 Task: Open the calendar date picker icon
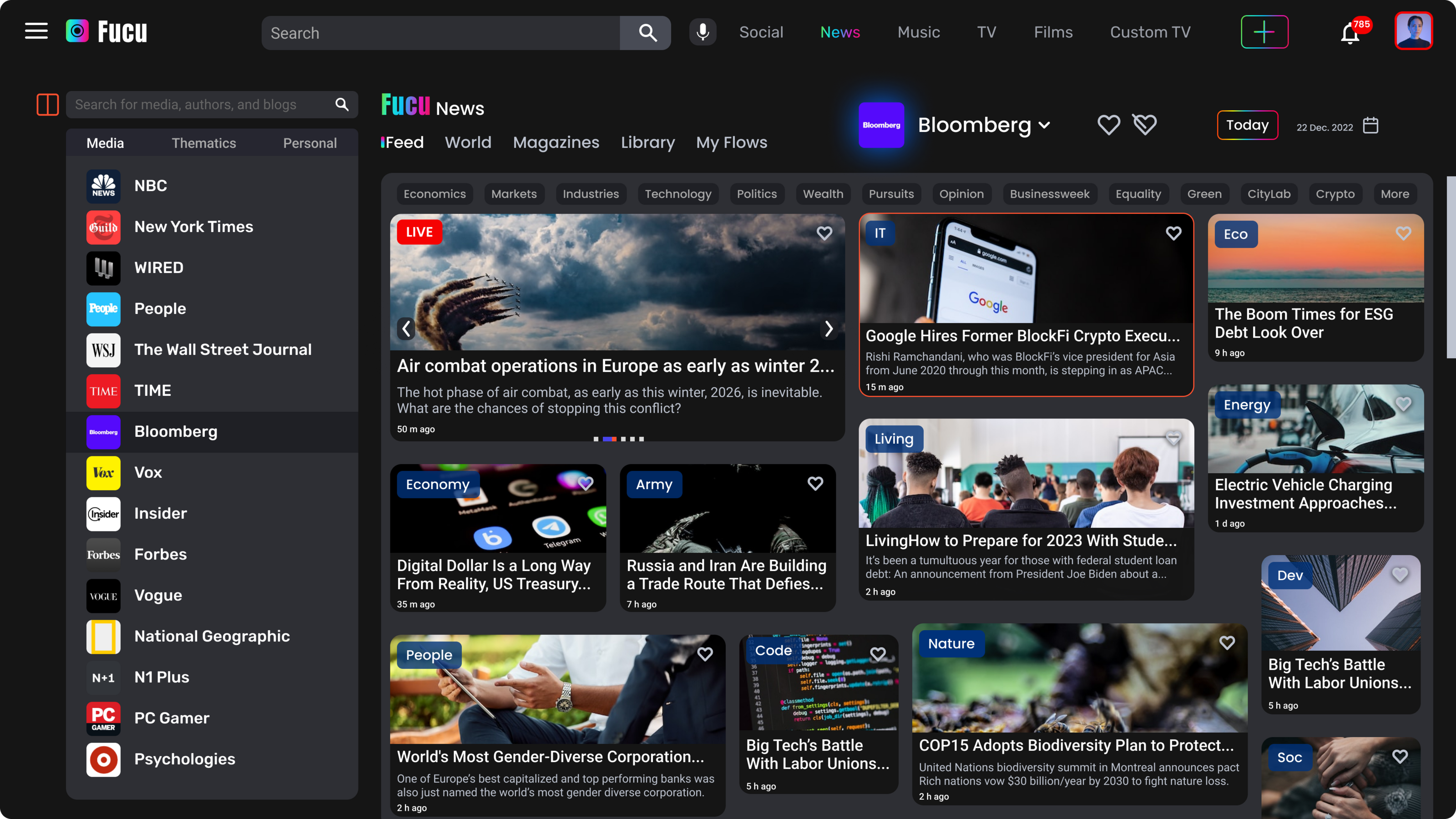pyautogui.click(x=1370, y=126)
